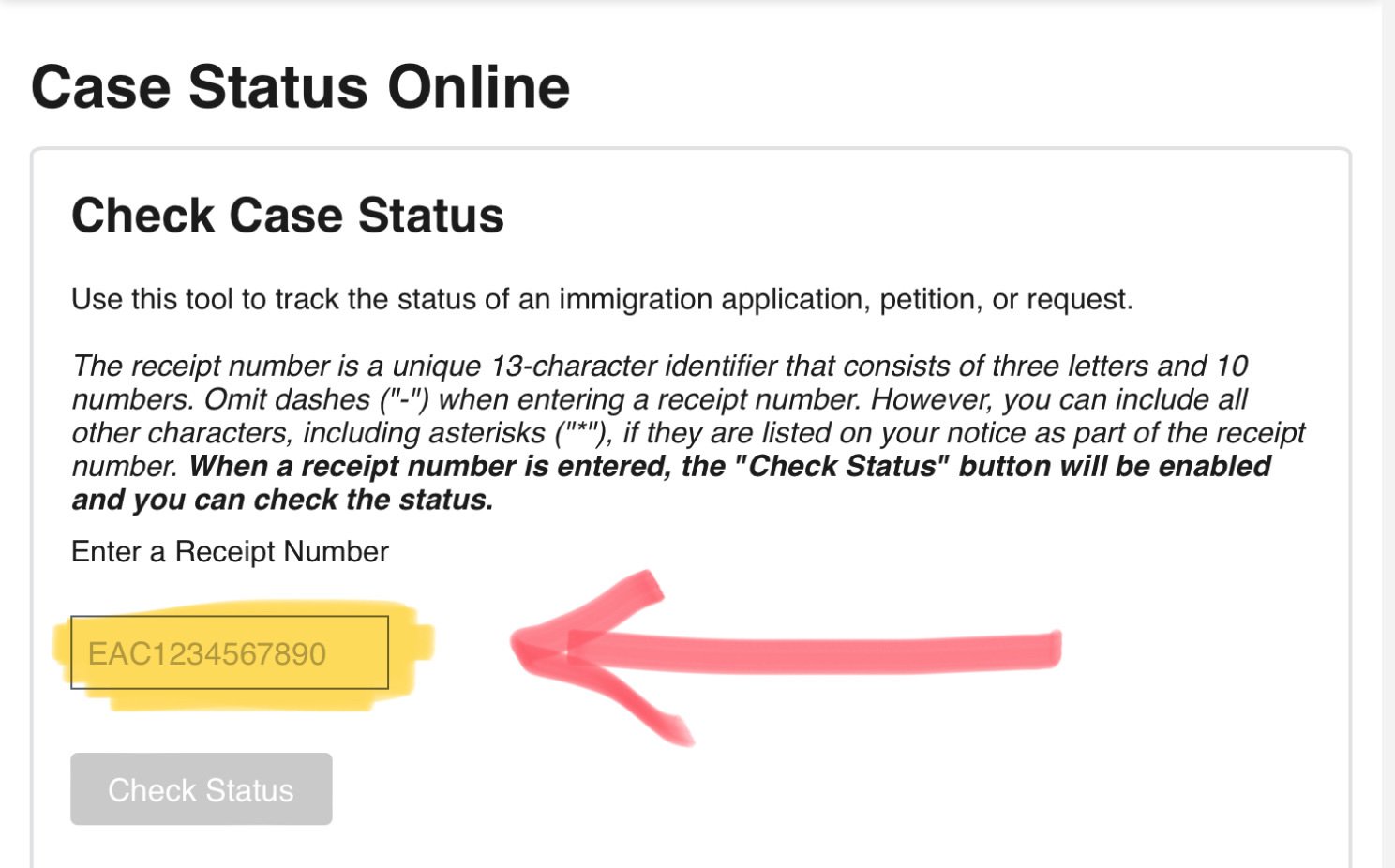Click the Check Case Status heading

pos(287,216)
